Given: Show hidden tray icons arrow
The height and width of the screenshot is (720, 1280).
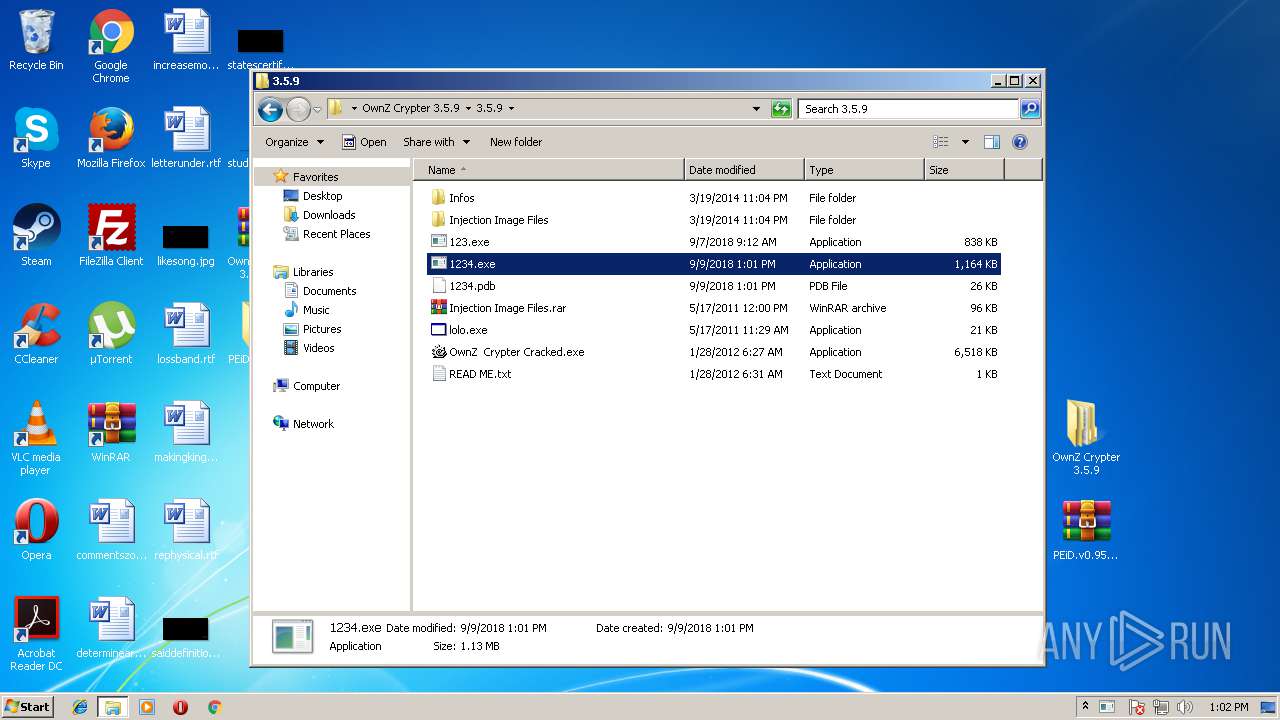Looking at the screenshot, I should [1086, 707].
